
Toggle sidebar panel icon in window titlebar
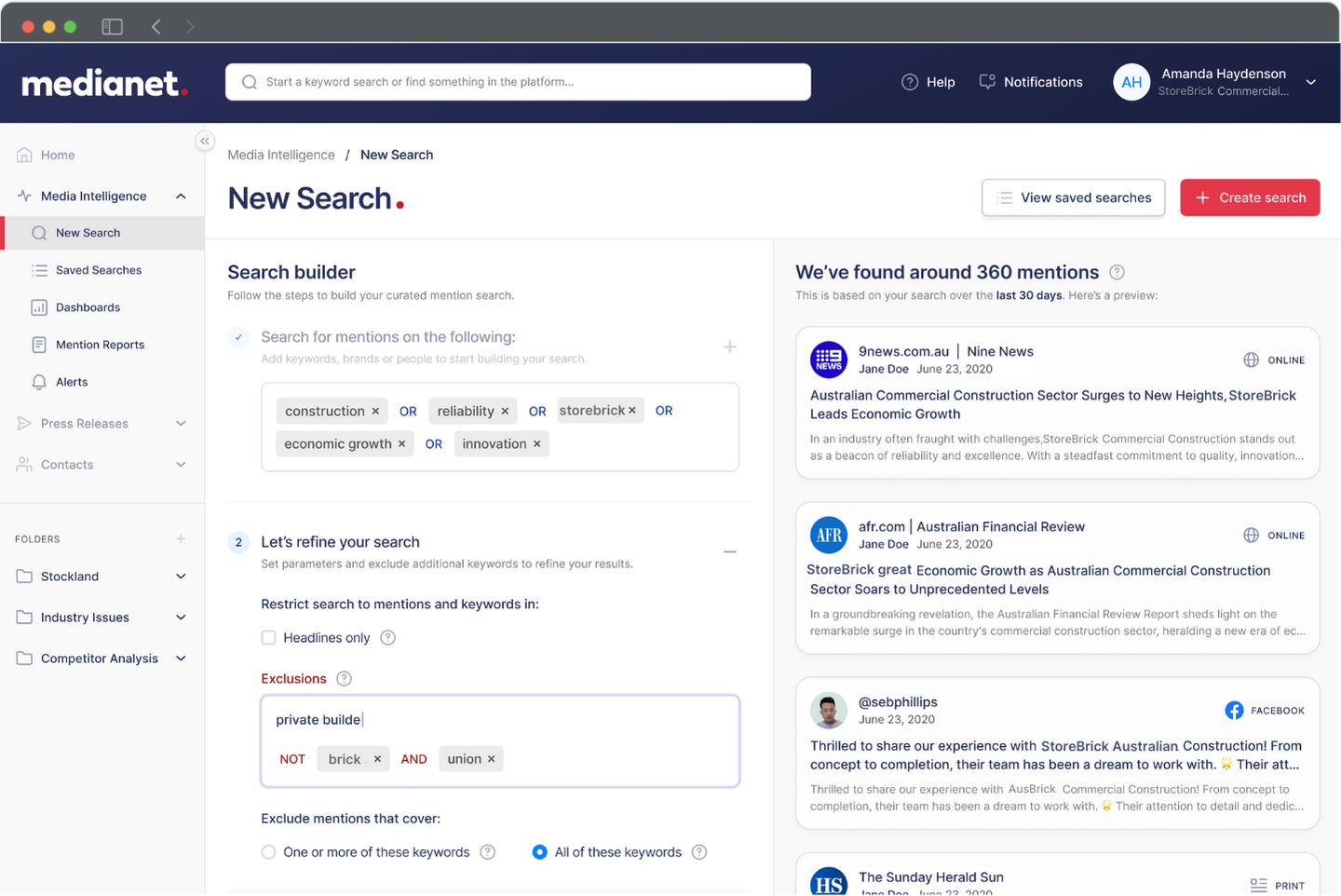point(112,26)
